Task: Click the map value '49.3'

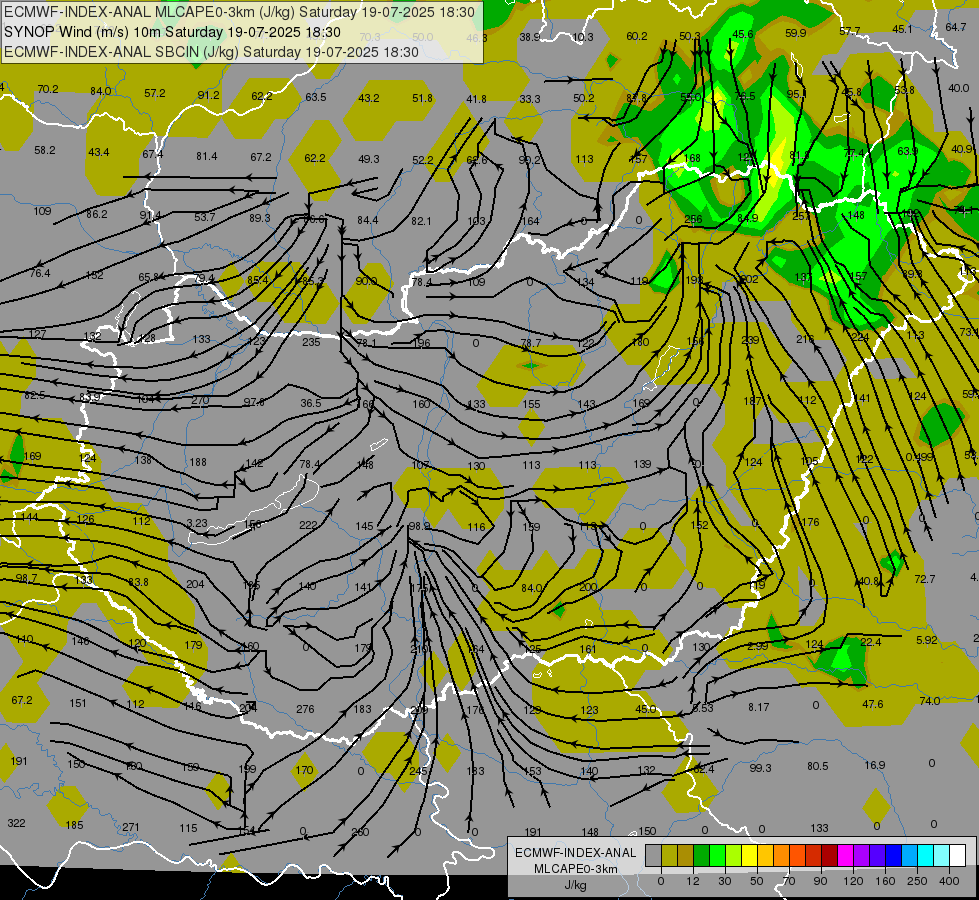Action: pyautogui.click(x=369, y=159)
